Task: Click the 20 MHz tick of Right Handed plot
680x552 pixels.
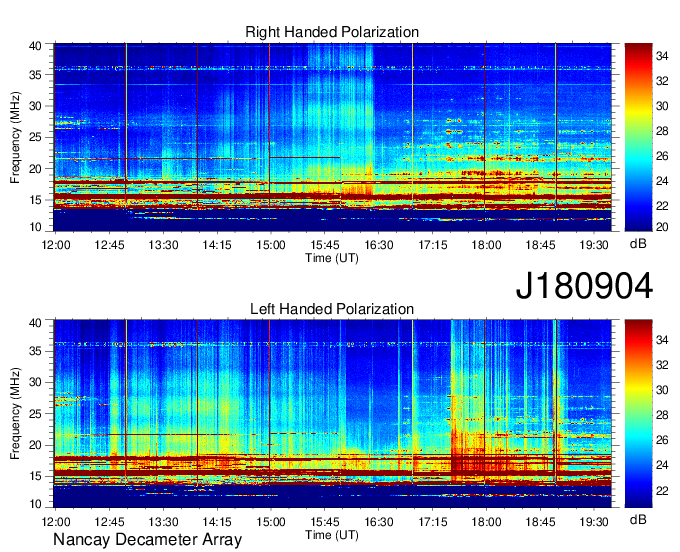Action: pyautogui.click(x=35, y=169)
